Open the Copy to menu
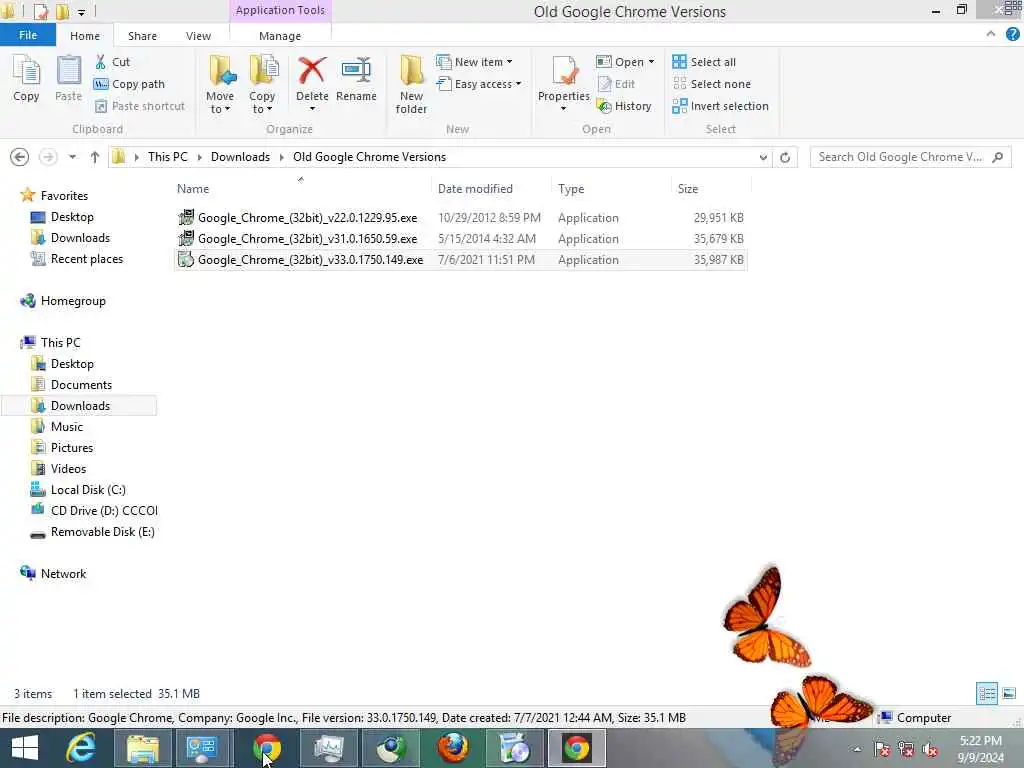This screenshot has height=768, width=1024. [x=262, y=84]
